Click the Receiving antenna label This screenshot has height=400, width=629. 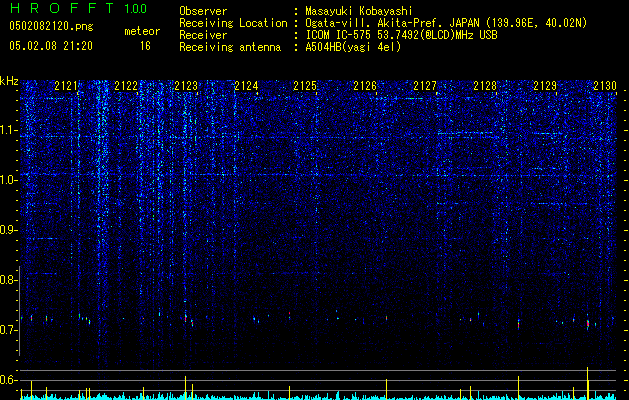click(x=230, y=47)
